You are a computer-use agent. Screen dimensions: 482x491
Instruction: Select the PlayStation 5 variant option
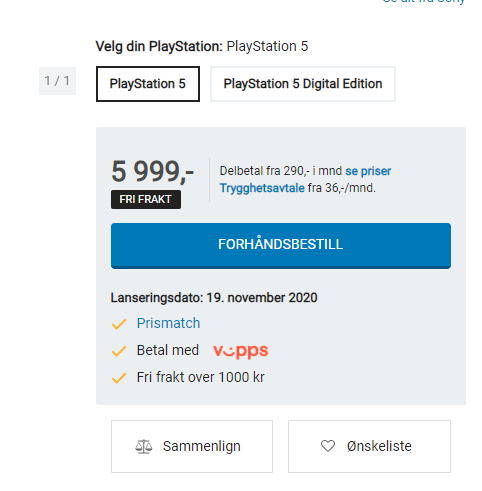click(x=148, y=84)
